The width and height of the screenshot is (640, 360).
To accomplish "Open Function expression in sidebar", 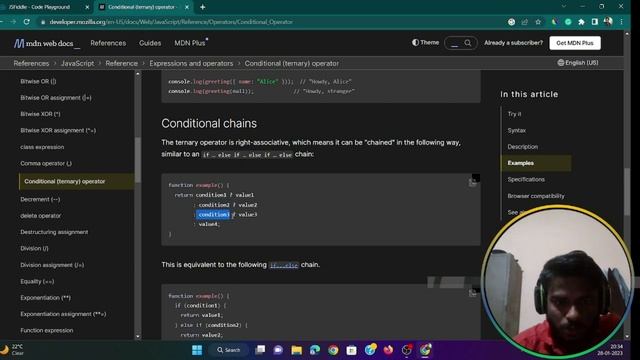I will (47, 330).
